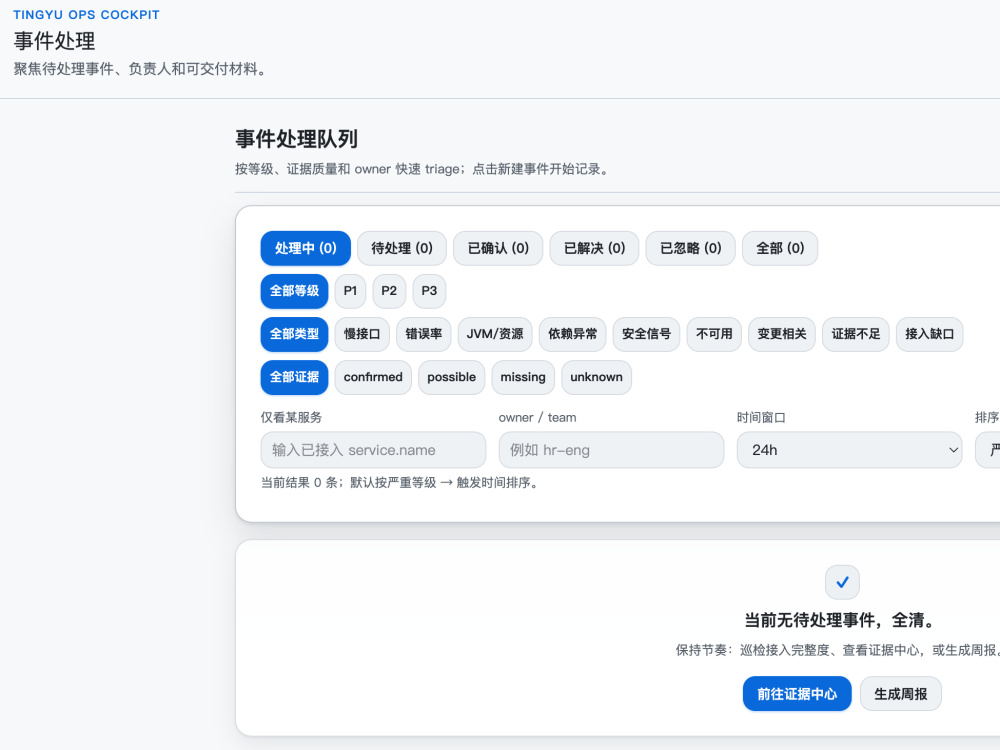Filter events by 错误率 type

click(x=424, y=334)
